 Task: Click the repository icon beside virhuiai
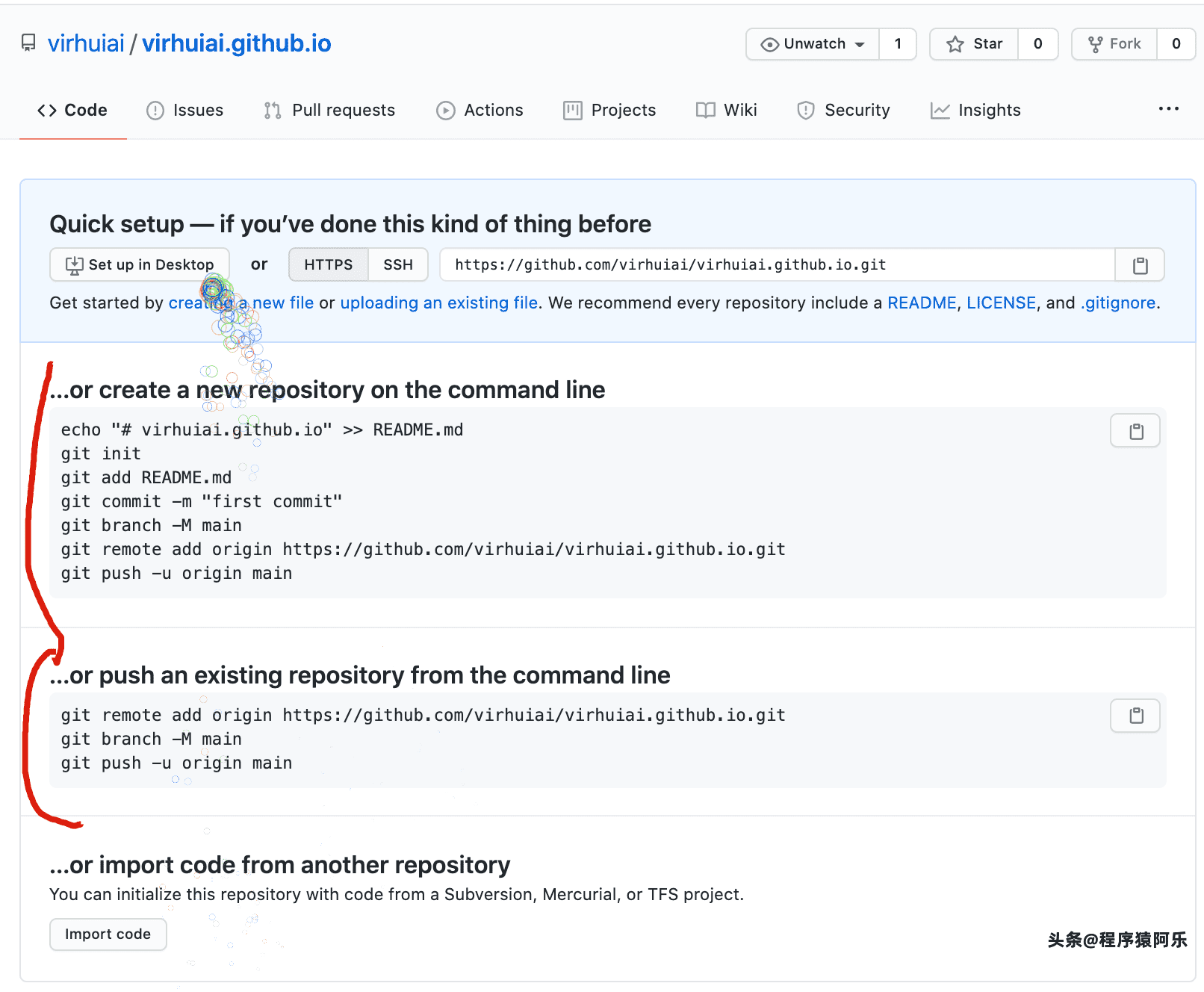28,43
